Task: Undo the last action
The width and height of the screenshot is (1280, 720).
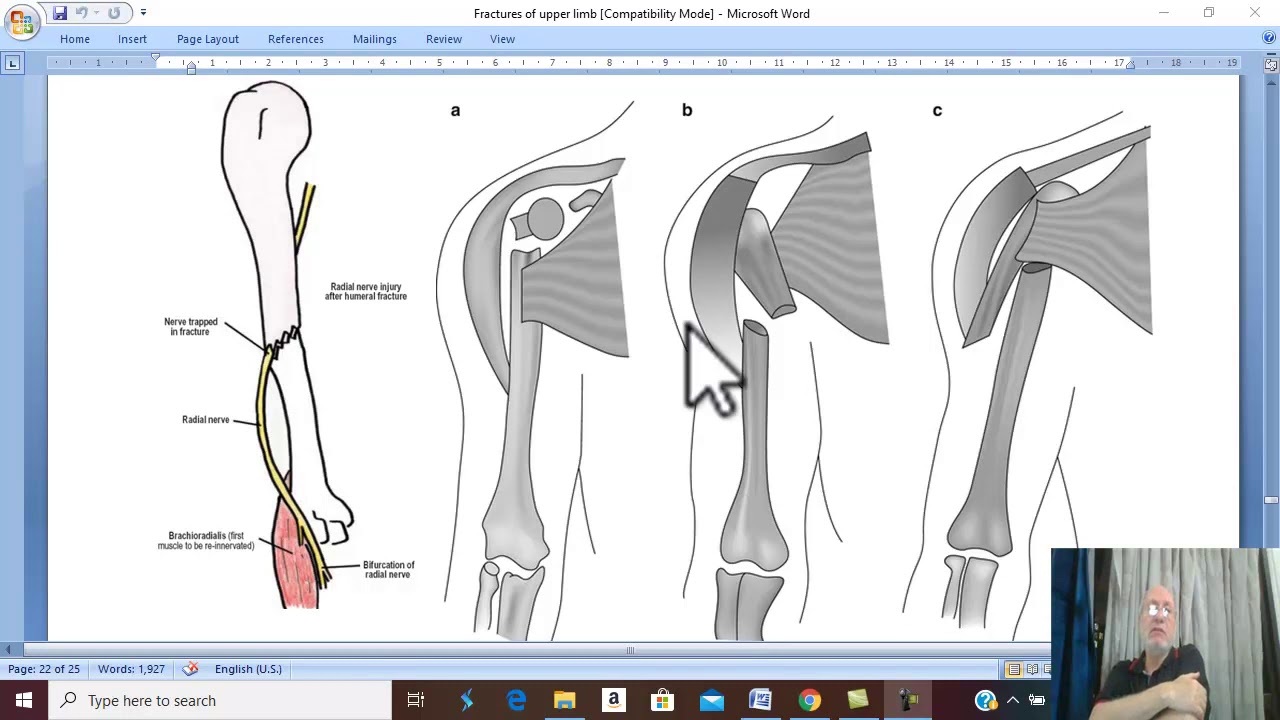Action: point(82,13)
